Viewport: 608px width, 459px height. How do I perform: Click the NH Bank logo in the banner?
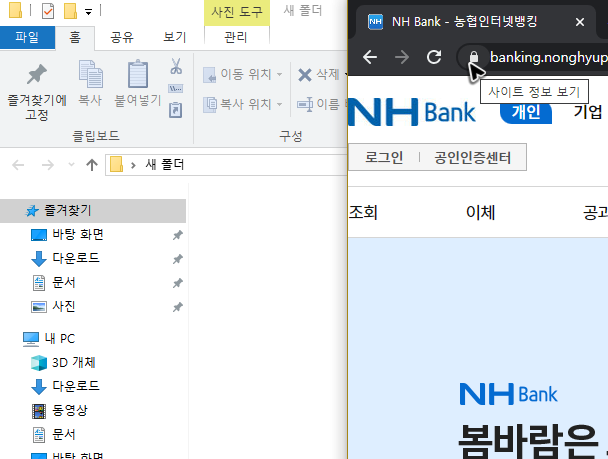(508, 394)
